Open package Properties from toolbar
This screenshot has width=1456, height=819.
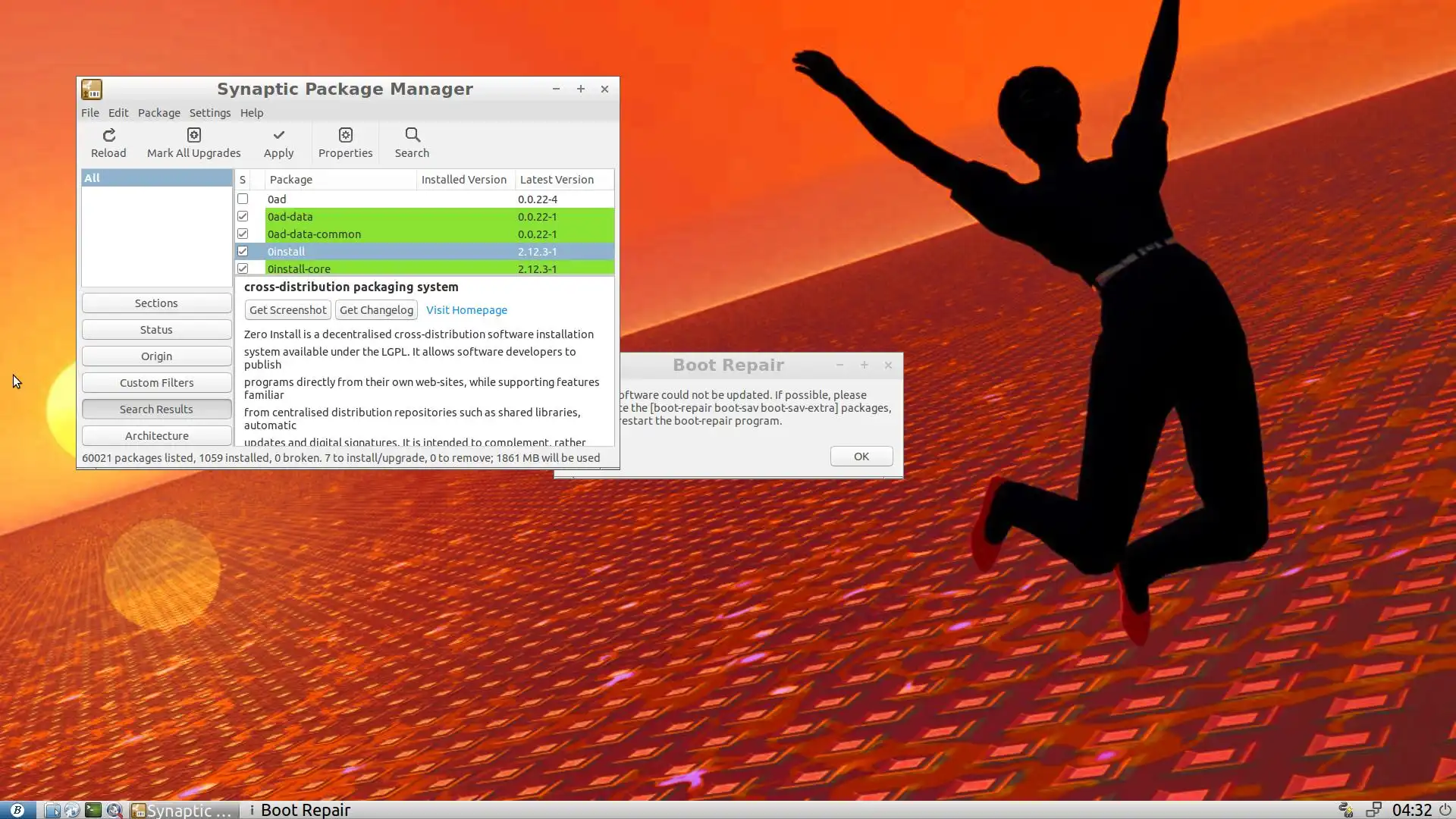pos(345,136)
